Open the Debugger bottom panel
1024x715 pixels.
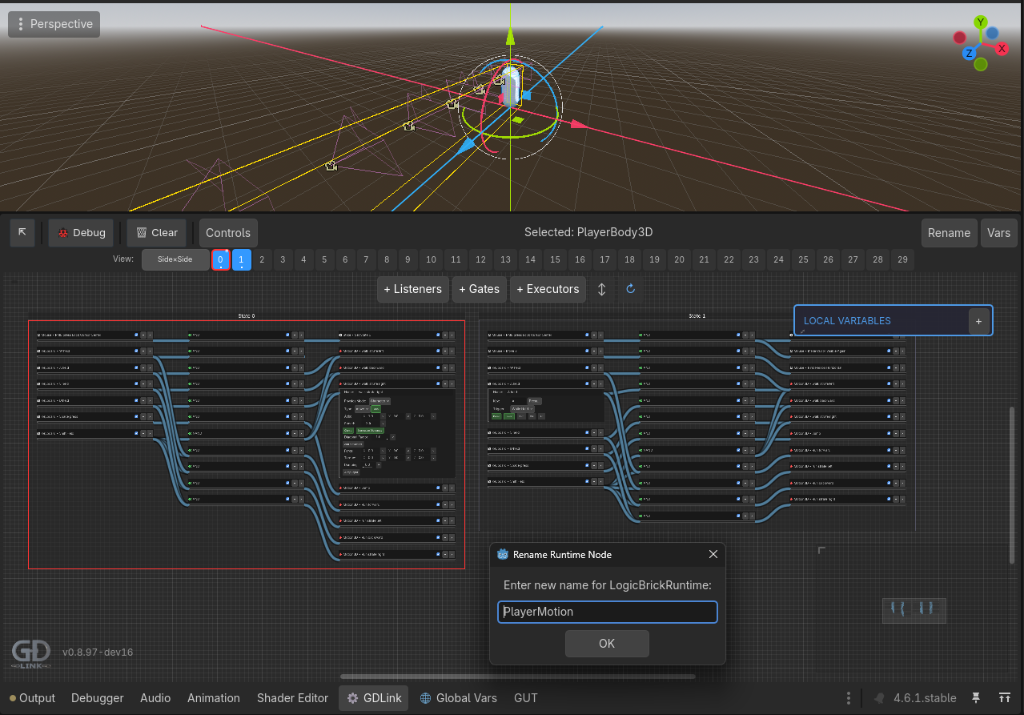click(x=97, y=697)
